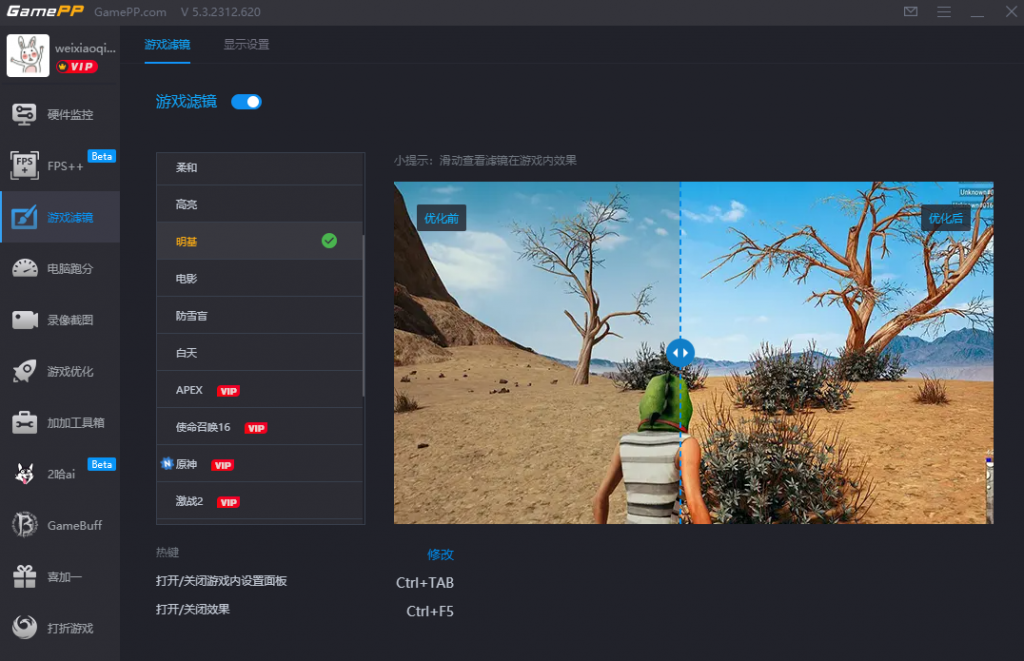Screen dimensions: 1024x661
Task: Open the hamburger menu in title bar
Action: [x=944, y=12]
